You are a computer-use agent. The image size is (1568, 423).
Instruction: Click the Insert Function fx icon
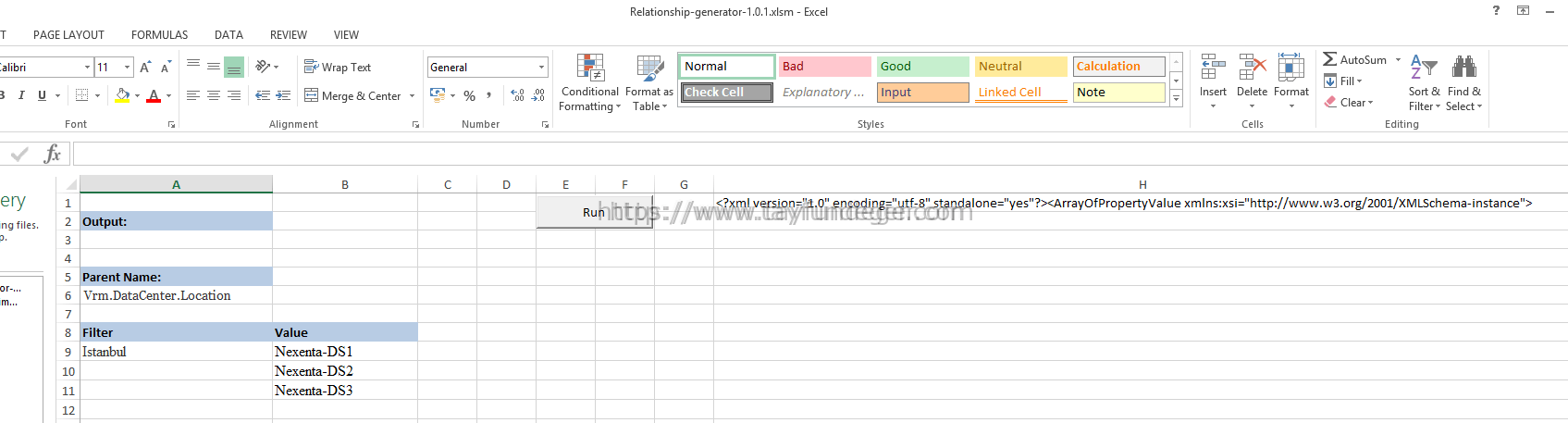53,154
